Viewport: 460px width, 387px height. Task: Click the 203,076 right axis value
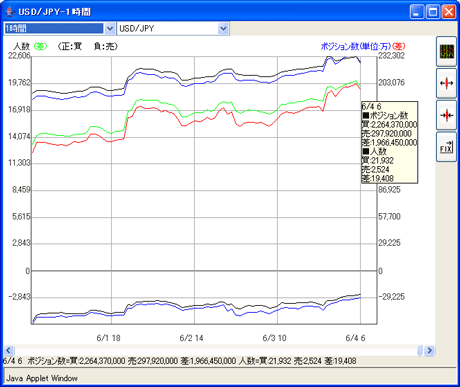[392, 82]
